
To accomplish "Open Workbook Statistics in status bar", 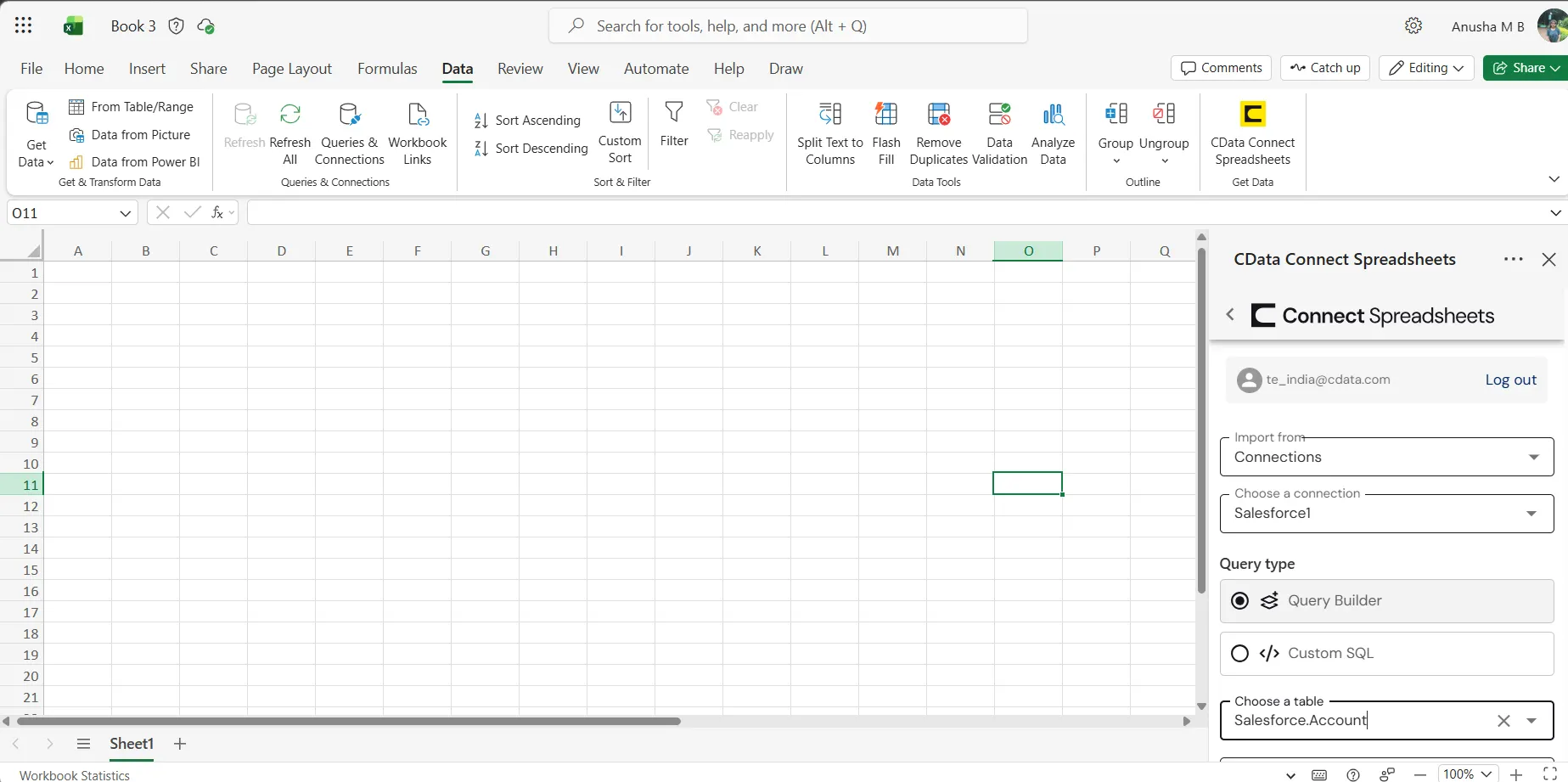I will pos(75,775).
